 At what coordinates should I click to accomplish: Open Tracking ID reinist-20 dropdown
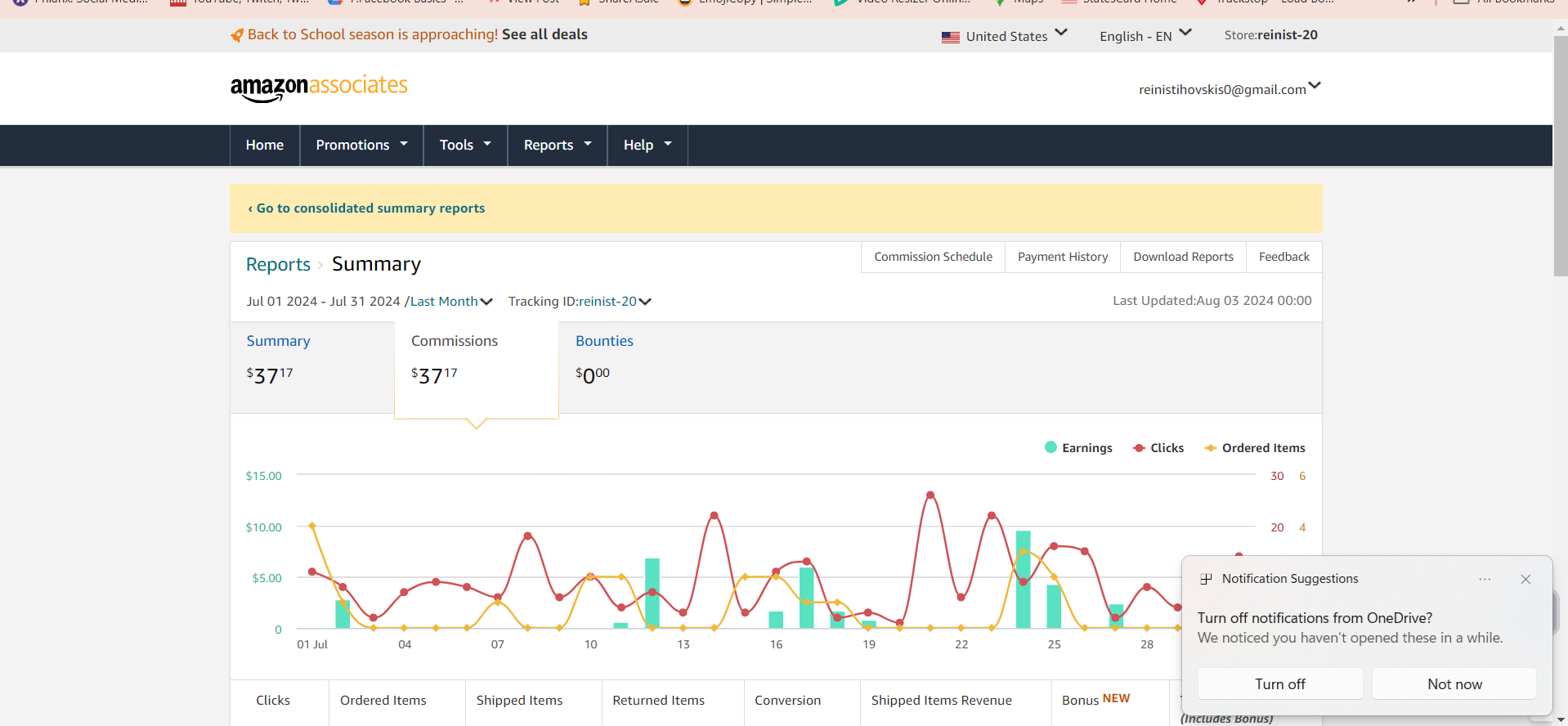615,301
